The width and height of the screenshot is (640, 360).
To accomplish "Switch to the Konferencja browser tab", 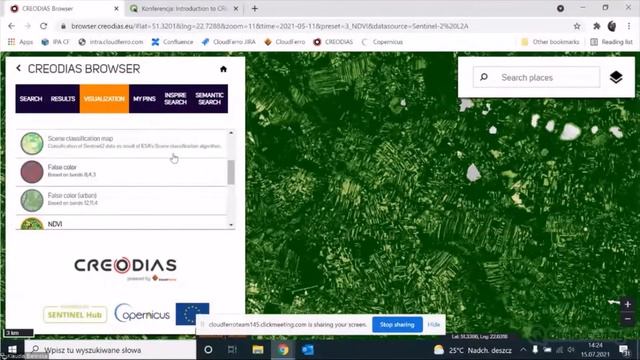I will pos(184,9).
